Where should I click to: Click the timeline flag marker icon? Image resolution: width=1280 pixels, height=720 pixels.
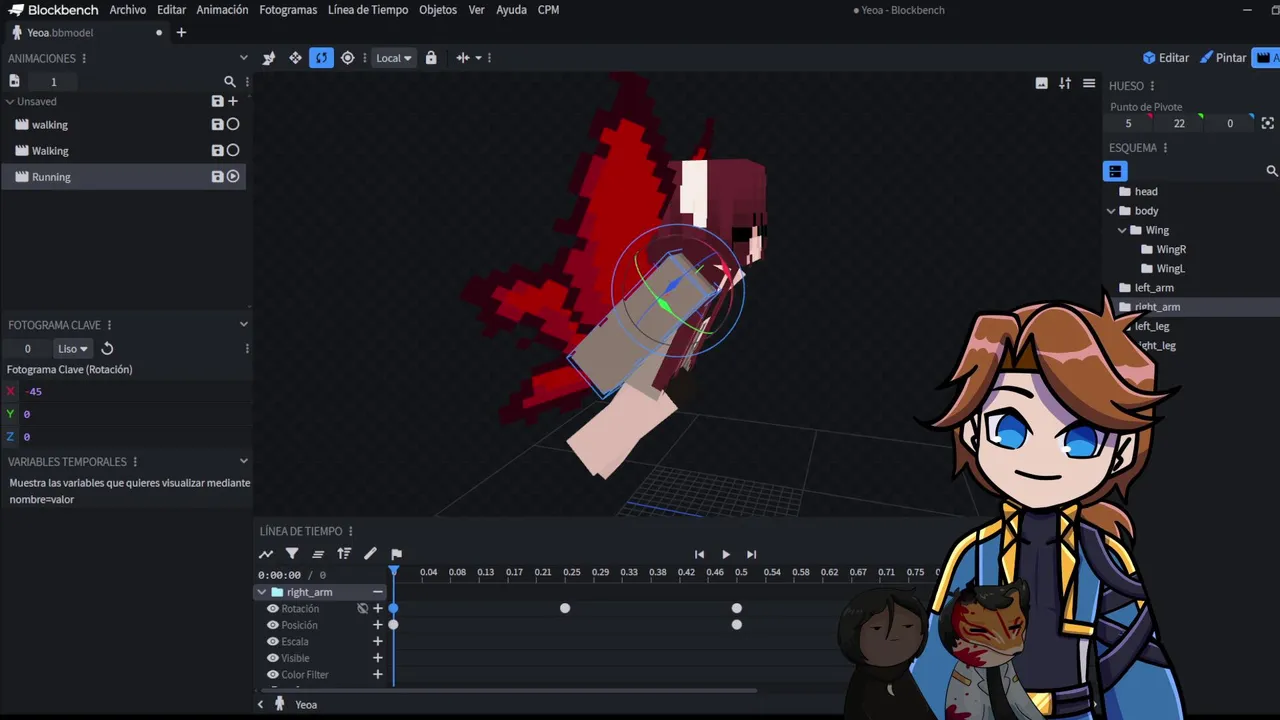(396, 554)
